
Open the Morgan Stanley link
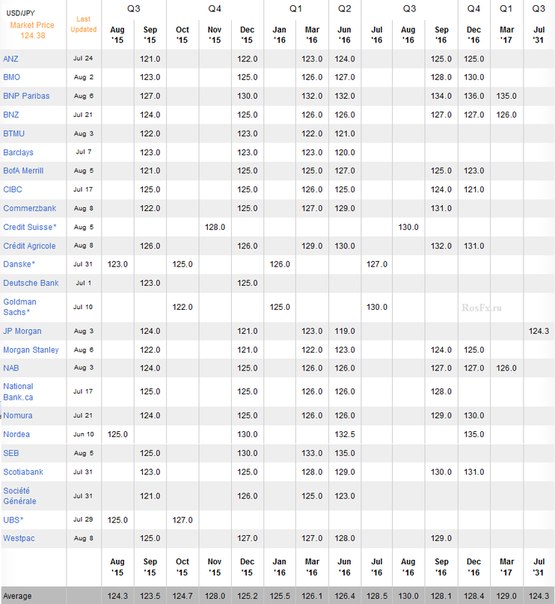click(31, 350)
